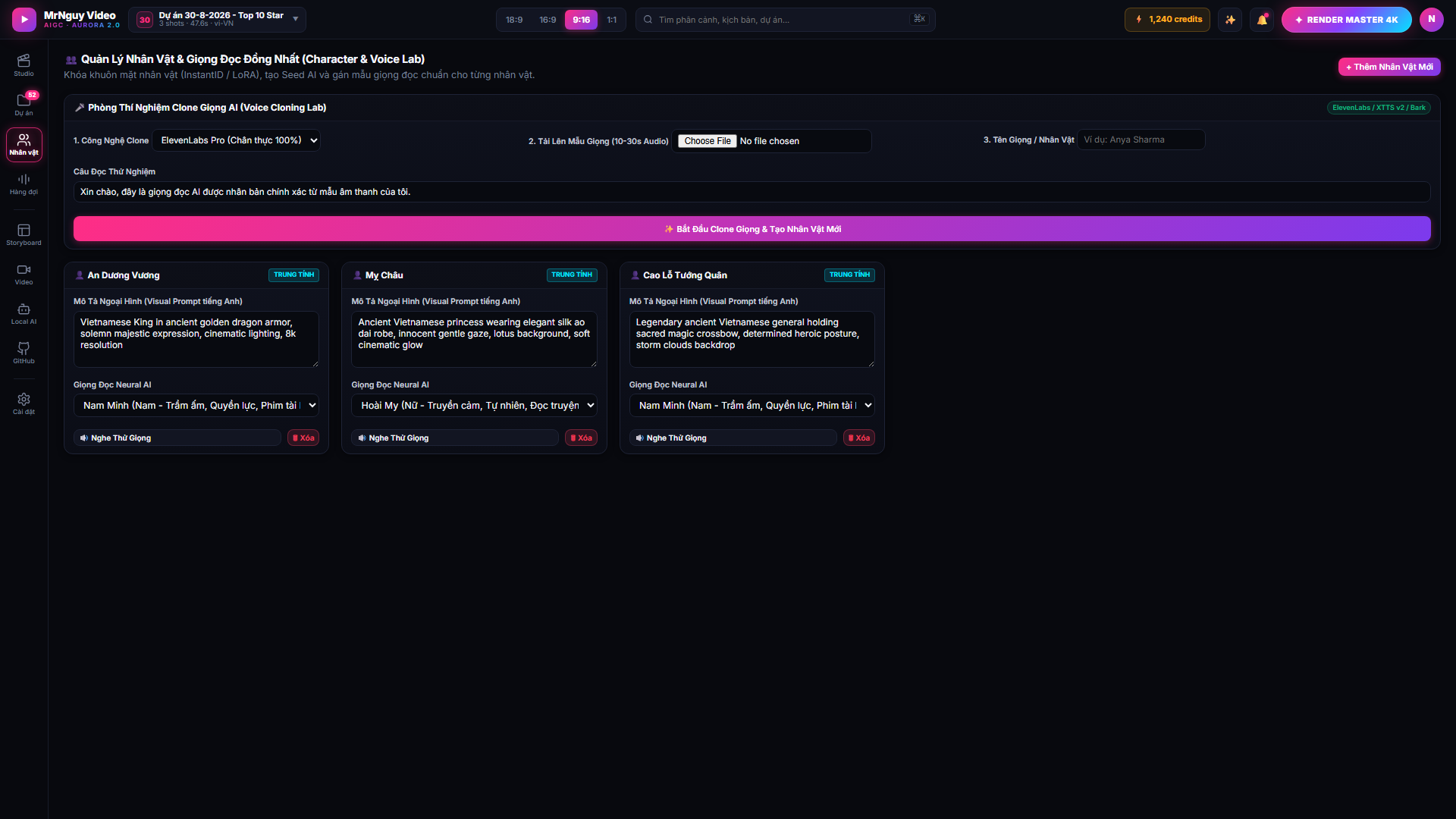Click the 1,240 credits badge
Image resolution: width=1456 pixels, height=819 pixels.
[1167, 20]
